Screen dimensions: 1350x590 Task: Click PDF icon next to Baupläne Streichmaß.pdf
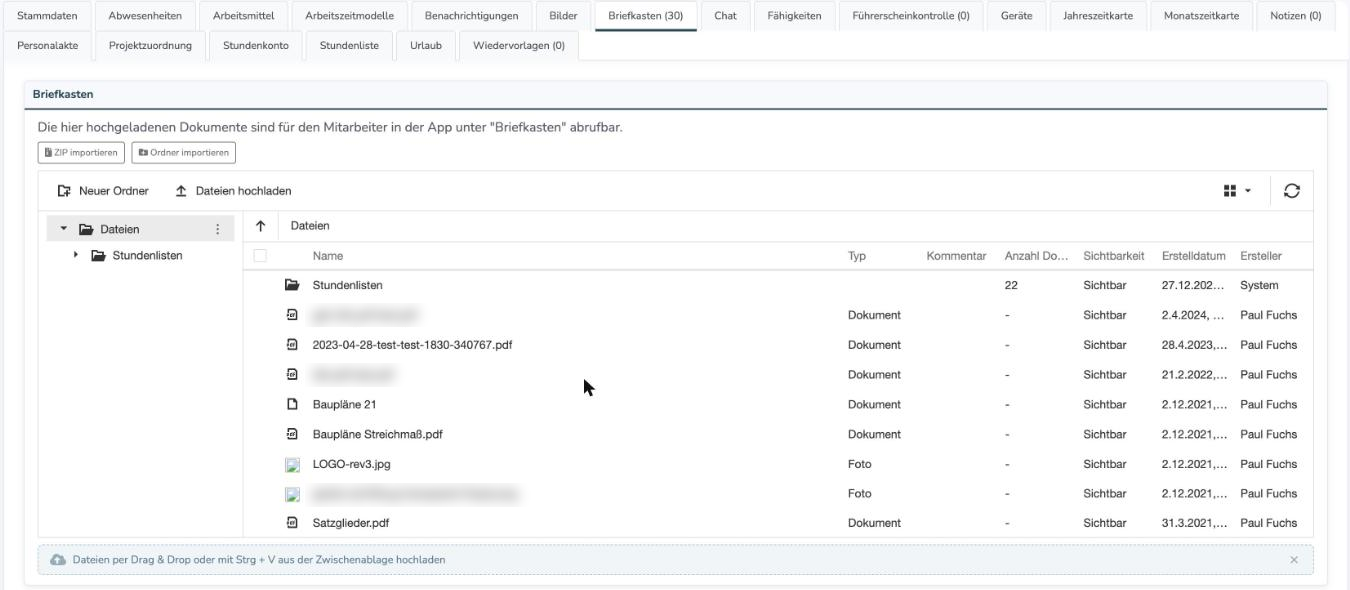[292, 434]
